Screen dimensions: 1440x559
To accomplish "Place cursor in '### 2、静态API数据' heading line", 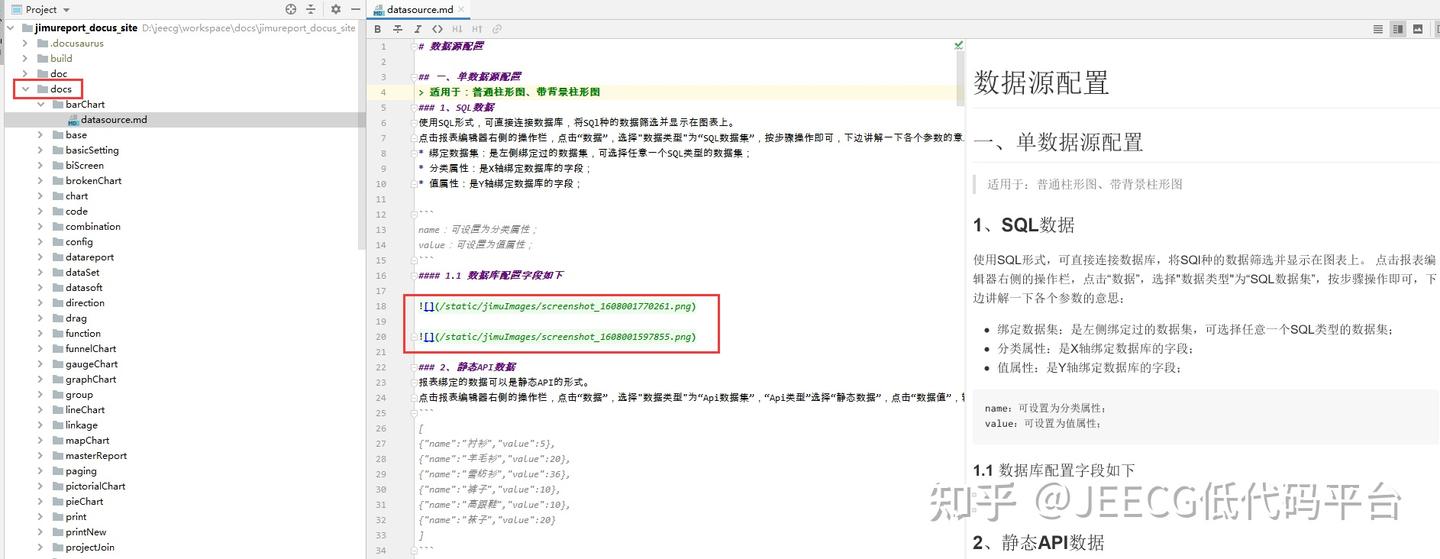I will click(468, 367).
